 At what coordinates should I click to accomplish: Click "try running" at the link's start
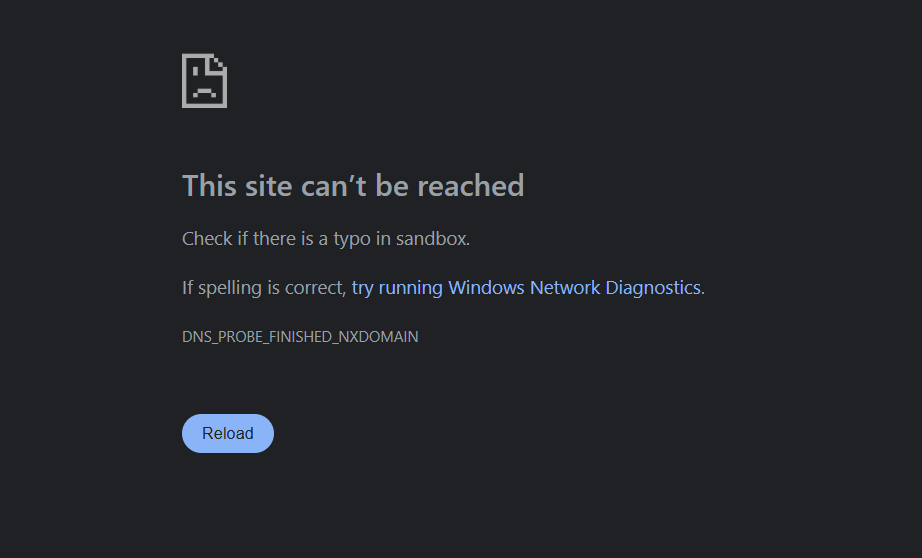pyautogui.click(x=397, y=288)
